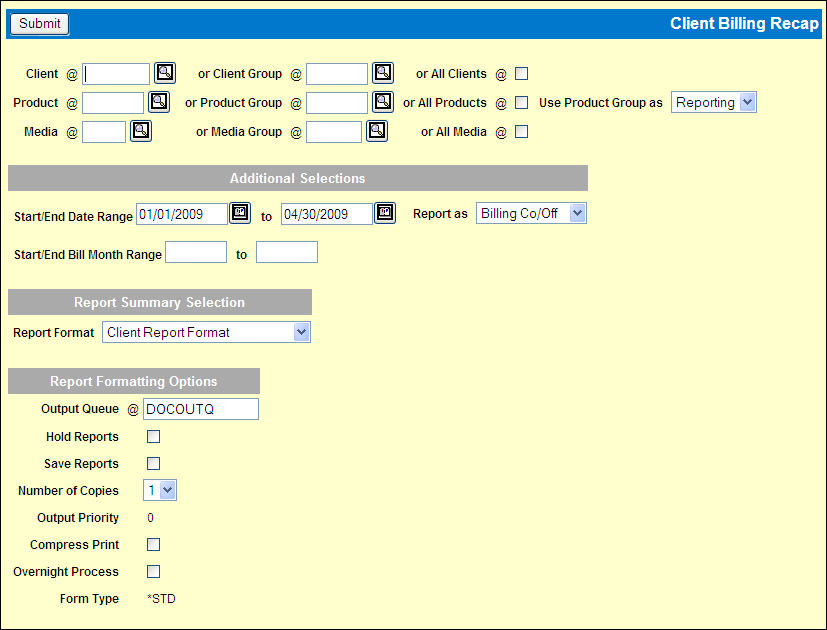Open the Media Group lookup icon

[376, 131]
